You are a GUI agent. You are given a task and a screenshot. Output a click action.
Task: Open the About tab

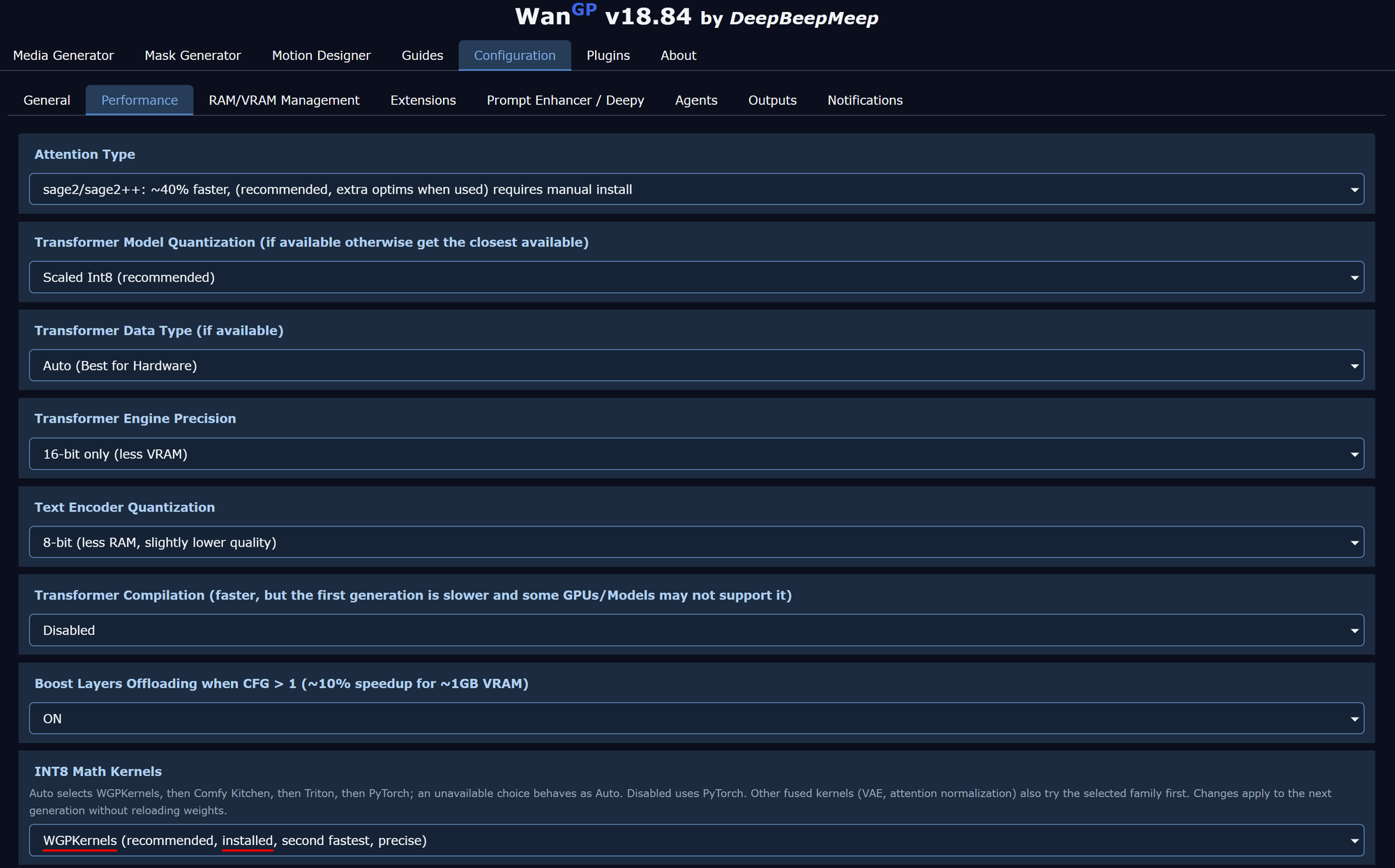(678, 55)
